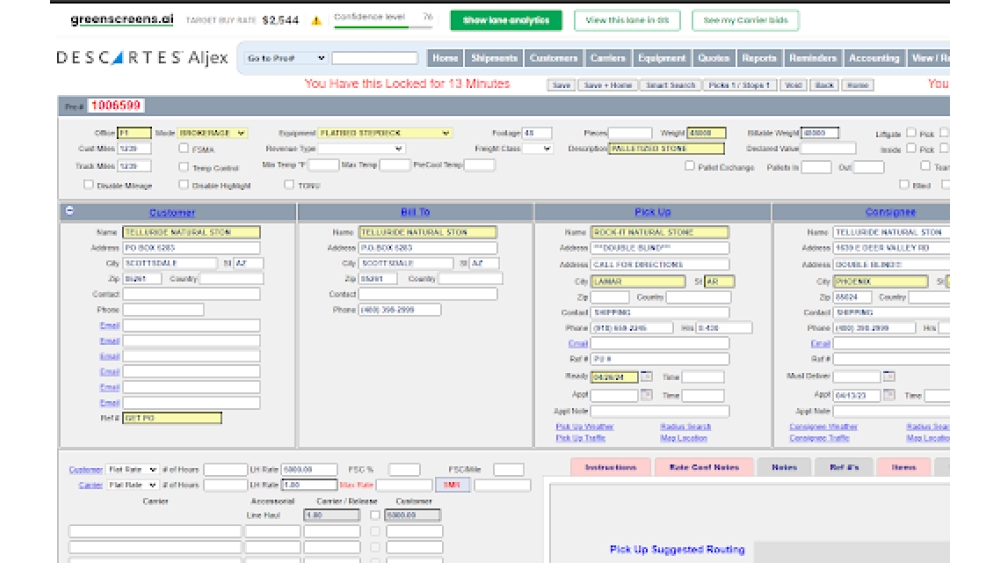This screenshot has height=563, width=1000.
Task: Open the Equipment dropdown showing Flatbed Stepdeck
Action: pyautogui.click(x=385, y=133)
